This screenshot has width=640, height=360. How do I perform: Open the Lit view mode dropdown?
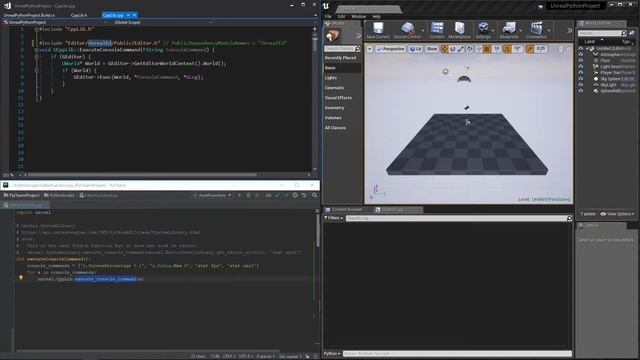[416, 49]
